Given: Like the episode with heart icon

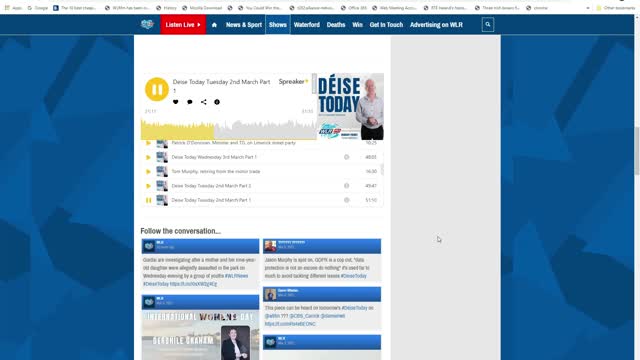Looking at the screenshot, I should pyautogui.click(x=176, y=102).
